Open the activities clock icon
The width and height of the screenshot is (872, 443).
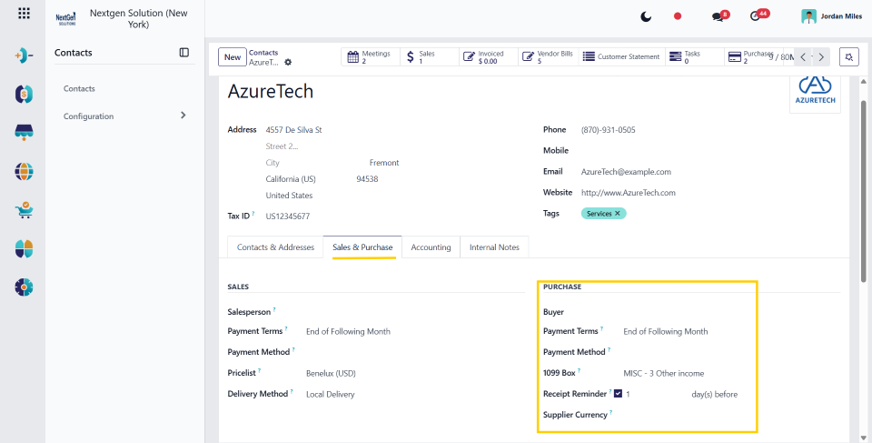click(x=755, y=16)
